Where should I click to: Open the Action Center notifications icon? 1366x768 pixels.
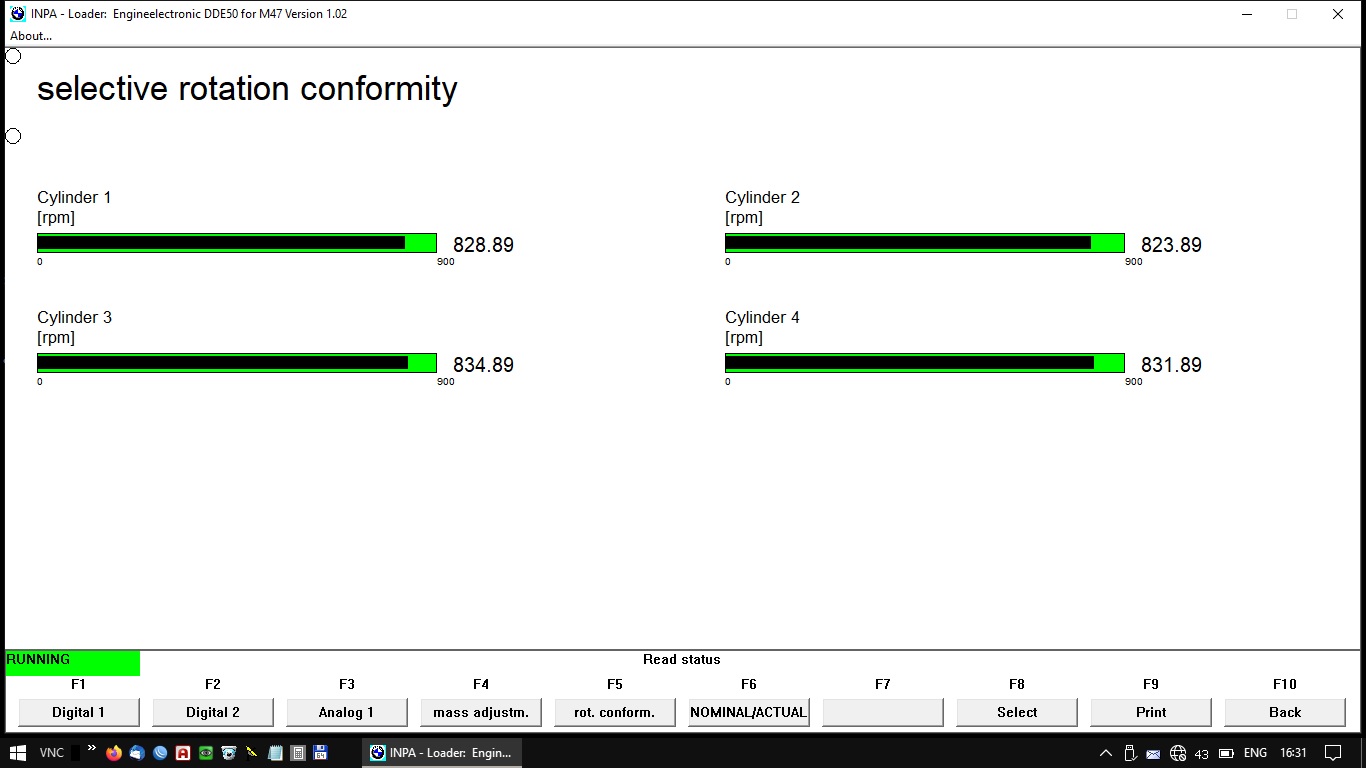click(1333, 753)
